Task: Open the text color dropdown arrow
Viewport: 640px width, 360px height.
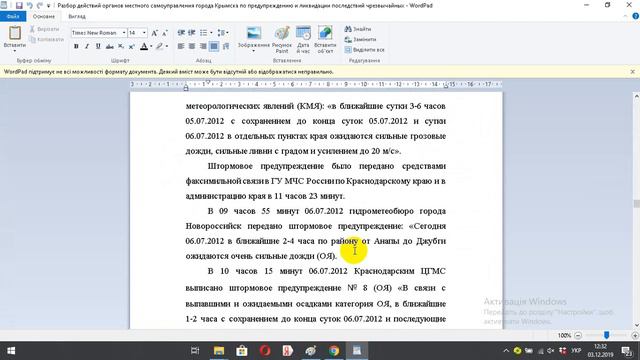Action: pyautogui.click(x=151, y=47)
